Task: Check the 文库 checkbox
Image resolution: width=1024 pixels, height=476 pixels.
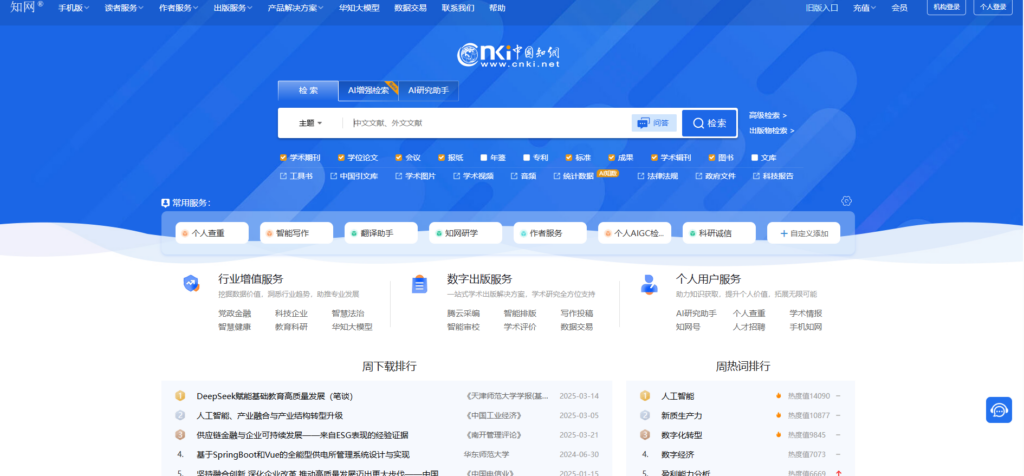Action: 754,157
